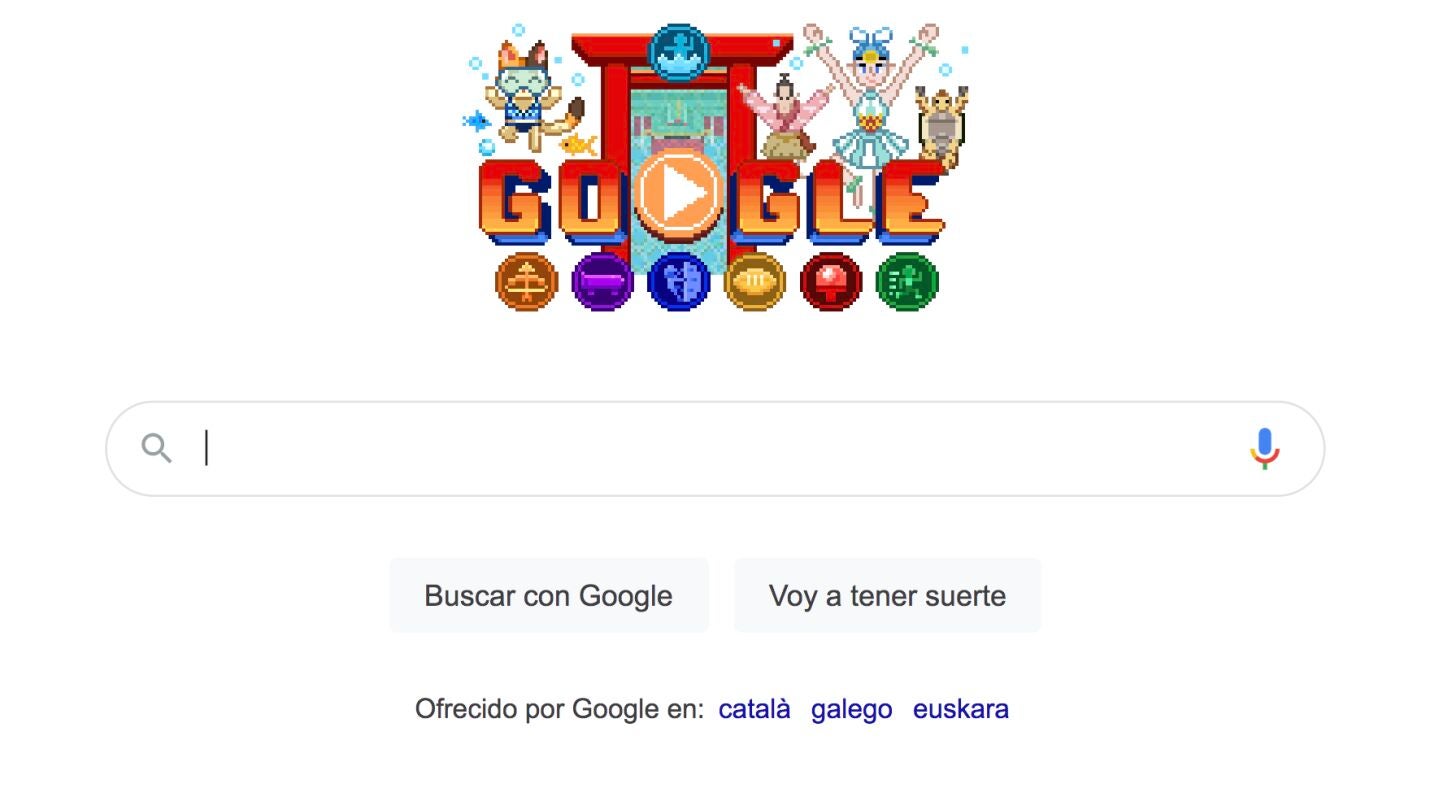Activate voice search with the microphone icon
Screen dimensions: 1439x810
click(1264, 449)
